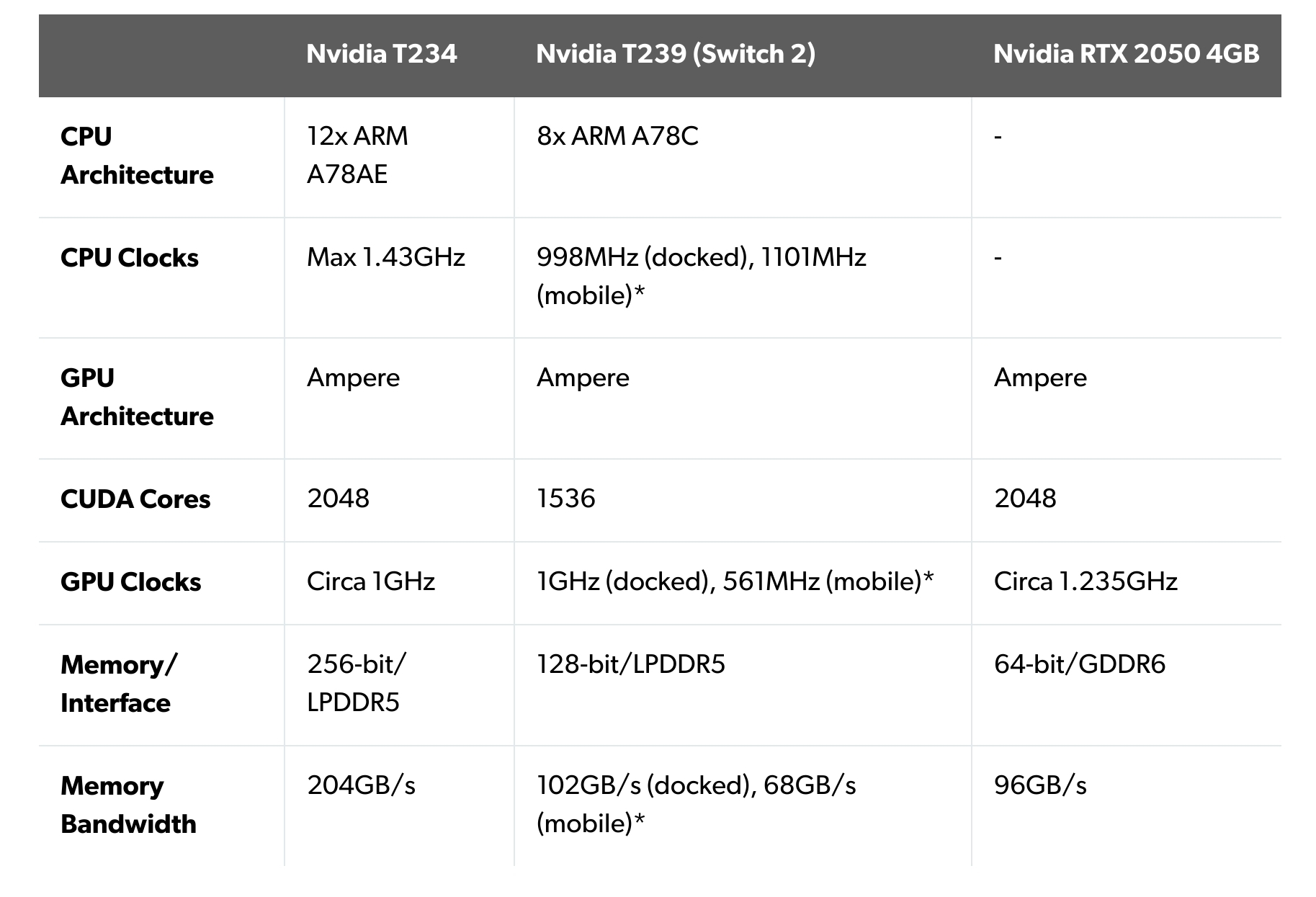The height and width of the screenshot is (897, 1316).
Task: Select the CPU Architecture row label
Action: 137,156
